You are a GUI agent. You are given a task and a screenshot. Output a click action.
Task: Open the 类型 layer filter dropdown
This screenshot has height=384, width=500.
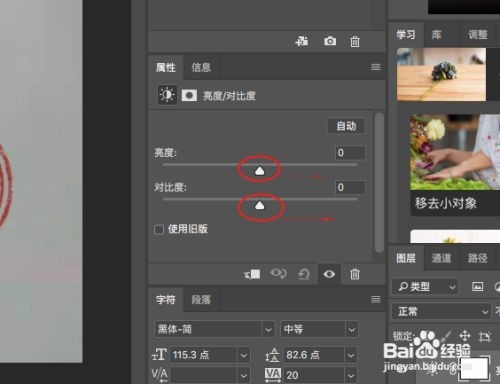(425, 286)
